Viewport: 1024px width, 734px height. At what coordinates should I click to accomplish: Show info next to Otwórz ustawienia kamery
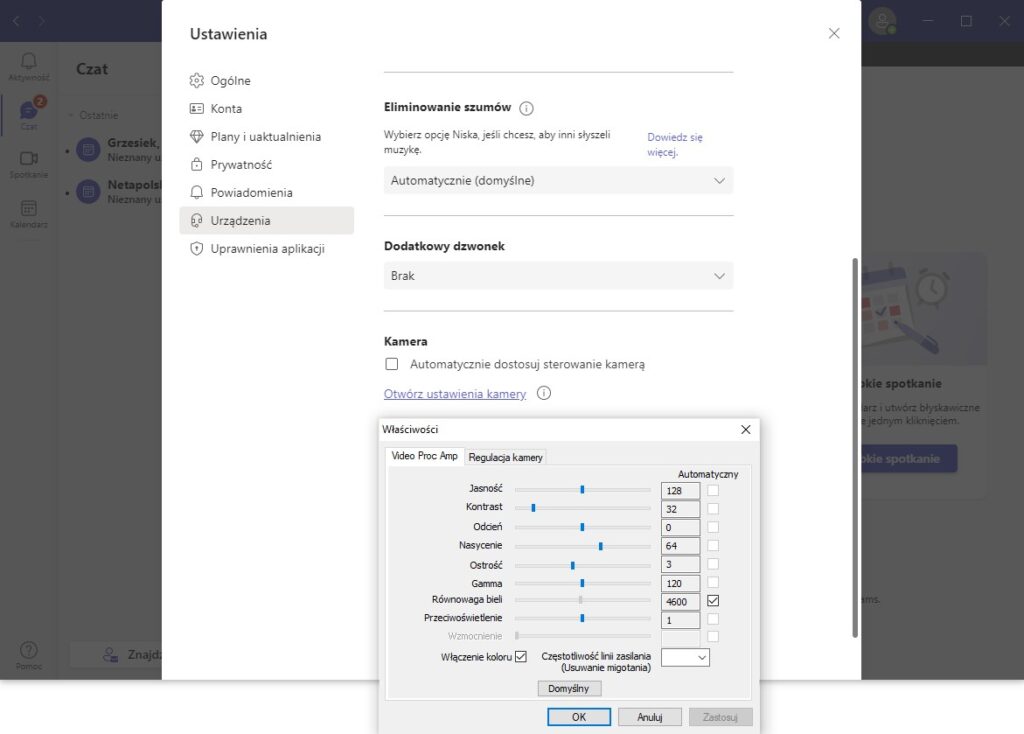pyautogui.click(x=544, y=393)
